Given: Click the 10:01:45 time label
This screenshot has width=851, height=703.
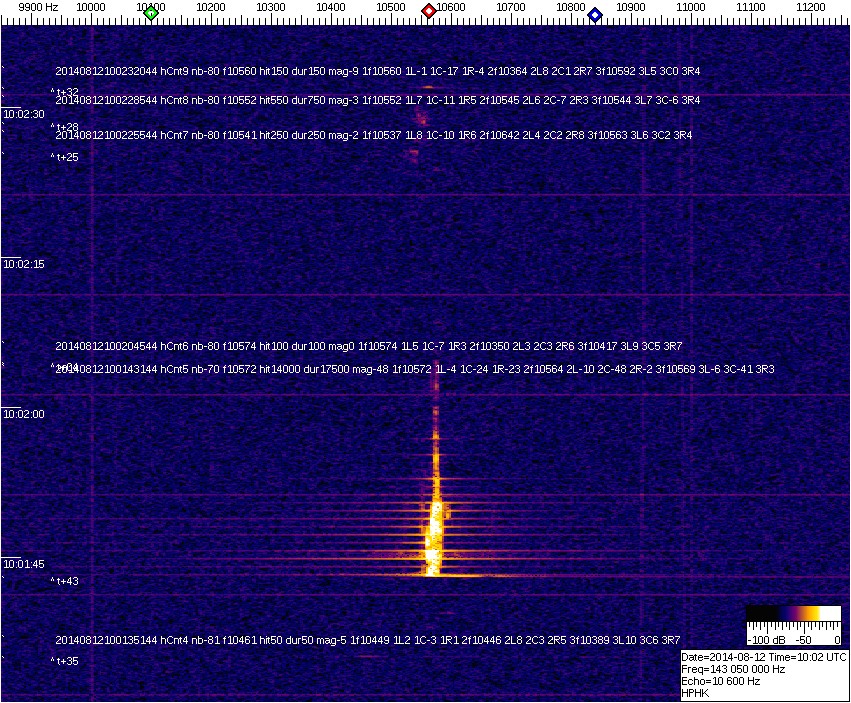Looking at the screenshot, I should point(24,564).
